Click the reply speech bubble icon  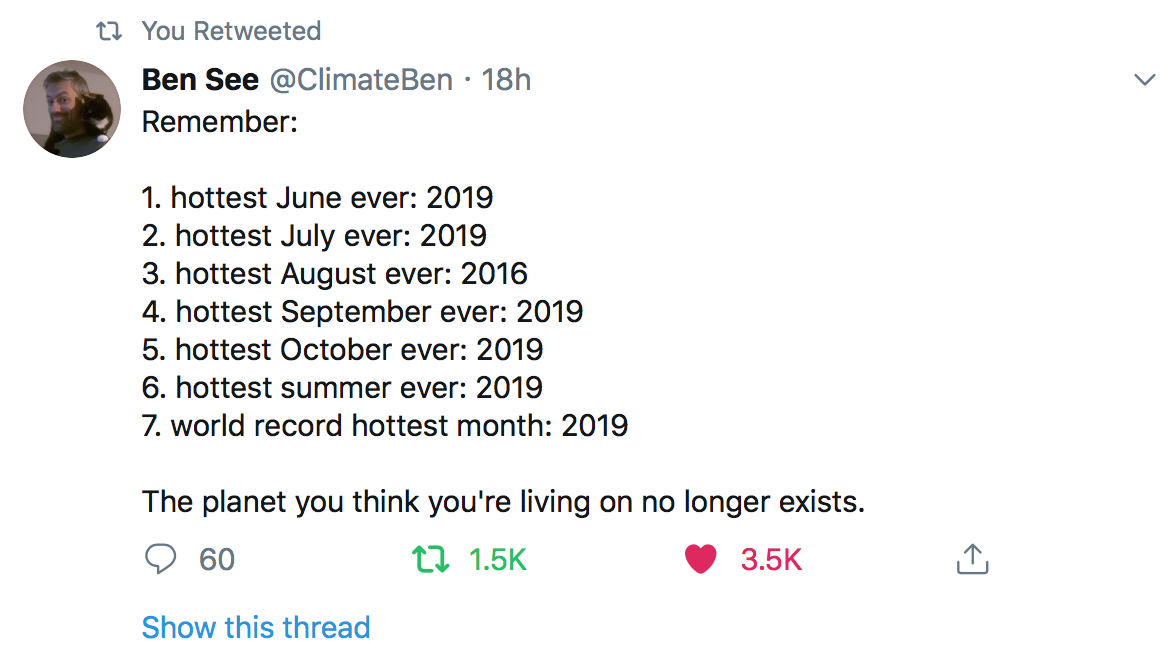(160, 558)
